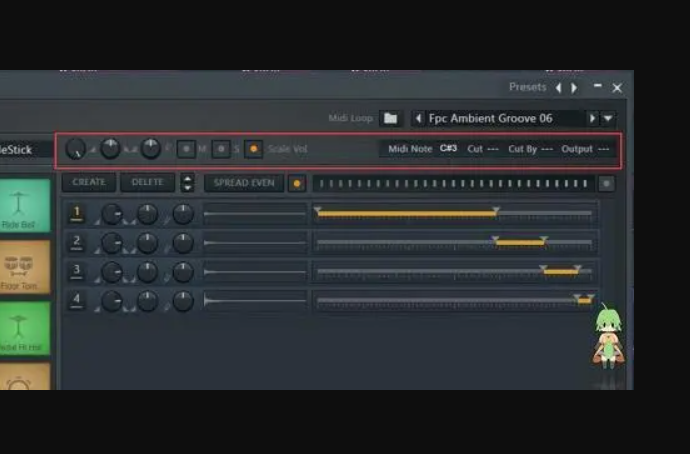Click layer 1 yellow velocity range bar
This screenshot has height=454, width=690.
(x=407, y=214)
